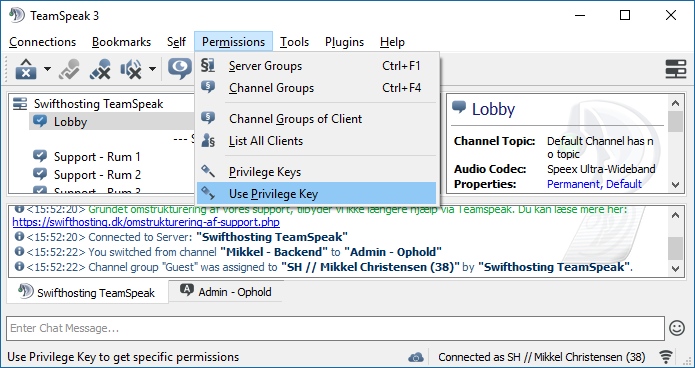The height and width of the screenshot is (368, 695).
Task: Expand the disconnect button dropdown arrow
Action: click(x=47, y=69)
